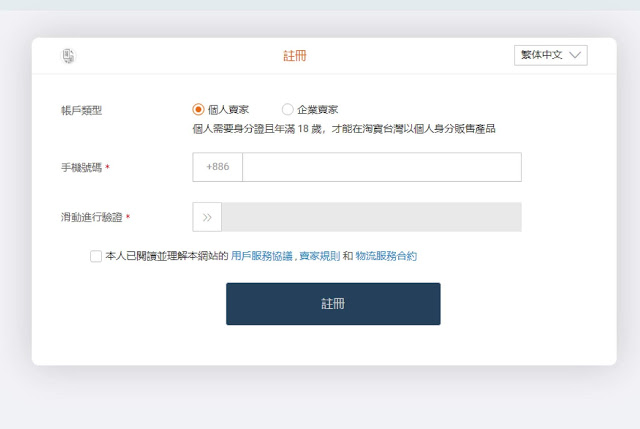Screen dimensions: 640x429
Task: Open the 用戶服務協議 link
Action: coord(262,256)
